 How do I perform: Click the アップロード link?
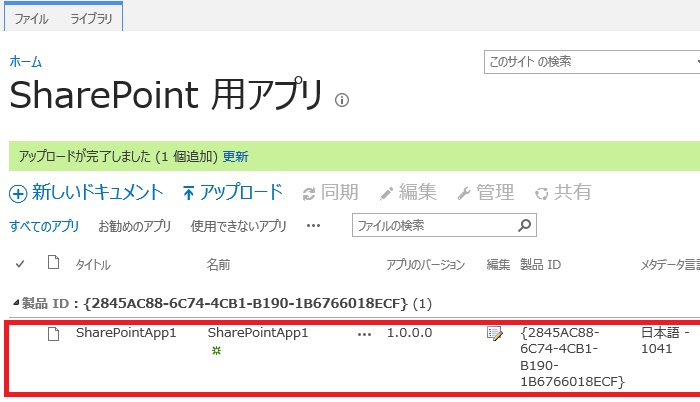coord(241,193)
